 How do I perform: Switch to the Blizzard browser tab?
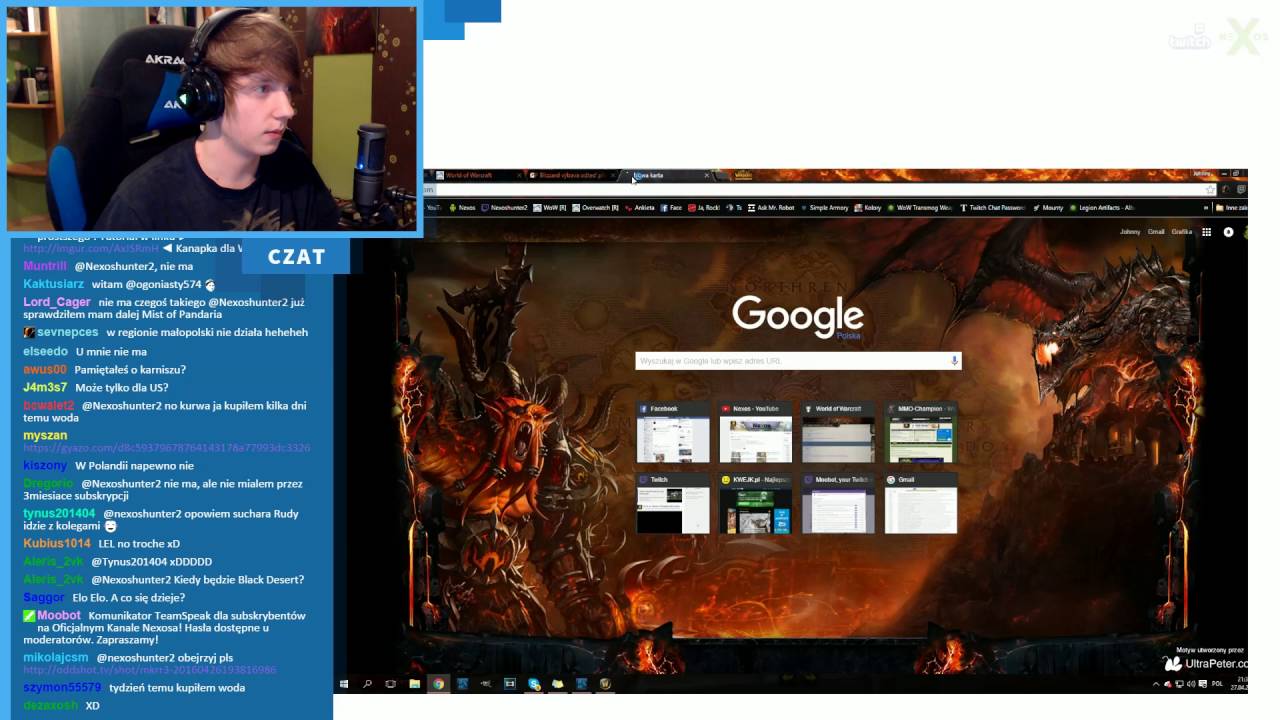tap(573, 175)
